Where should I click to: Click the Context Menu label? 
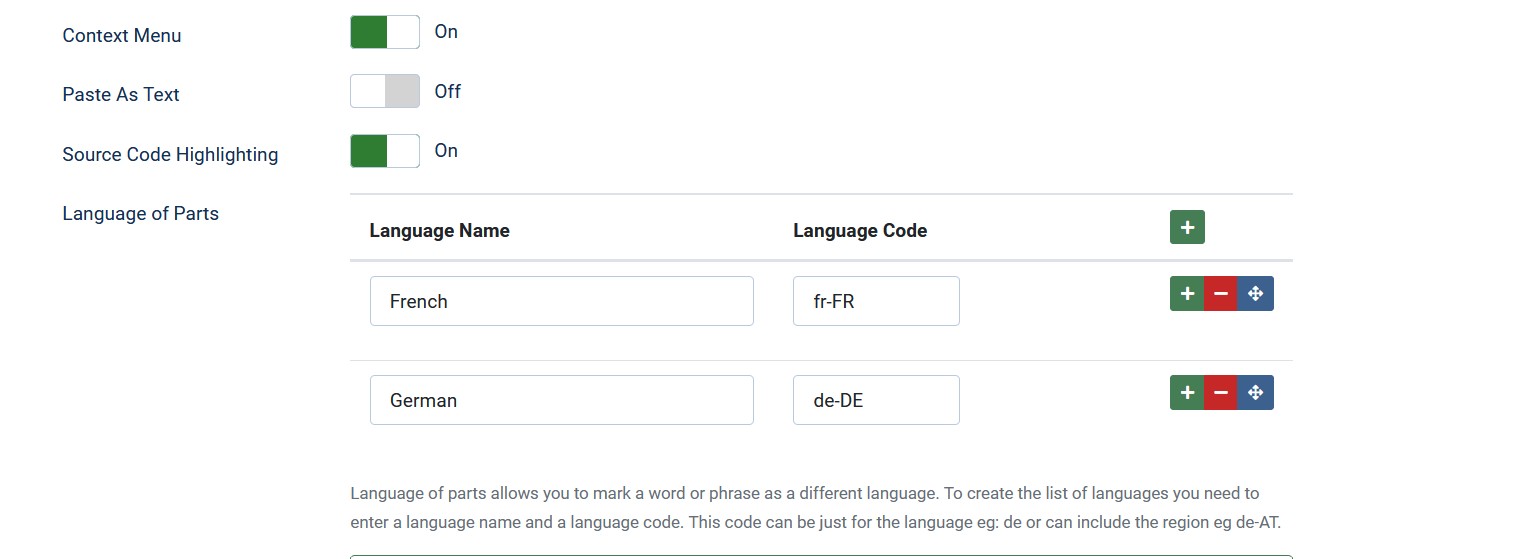(x=122, y=35)
